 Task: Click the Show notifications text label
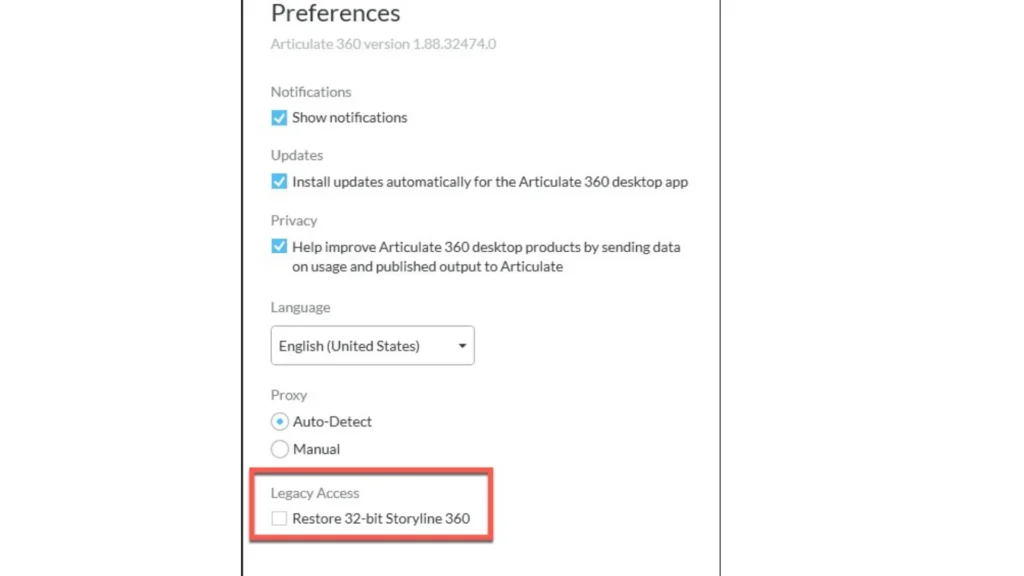(348, 117)
